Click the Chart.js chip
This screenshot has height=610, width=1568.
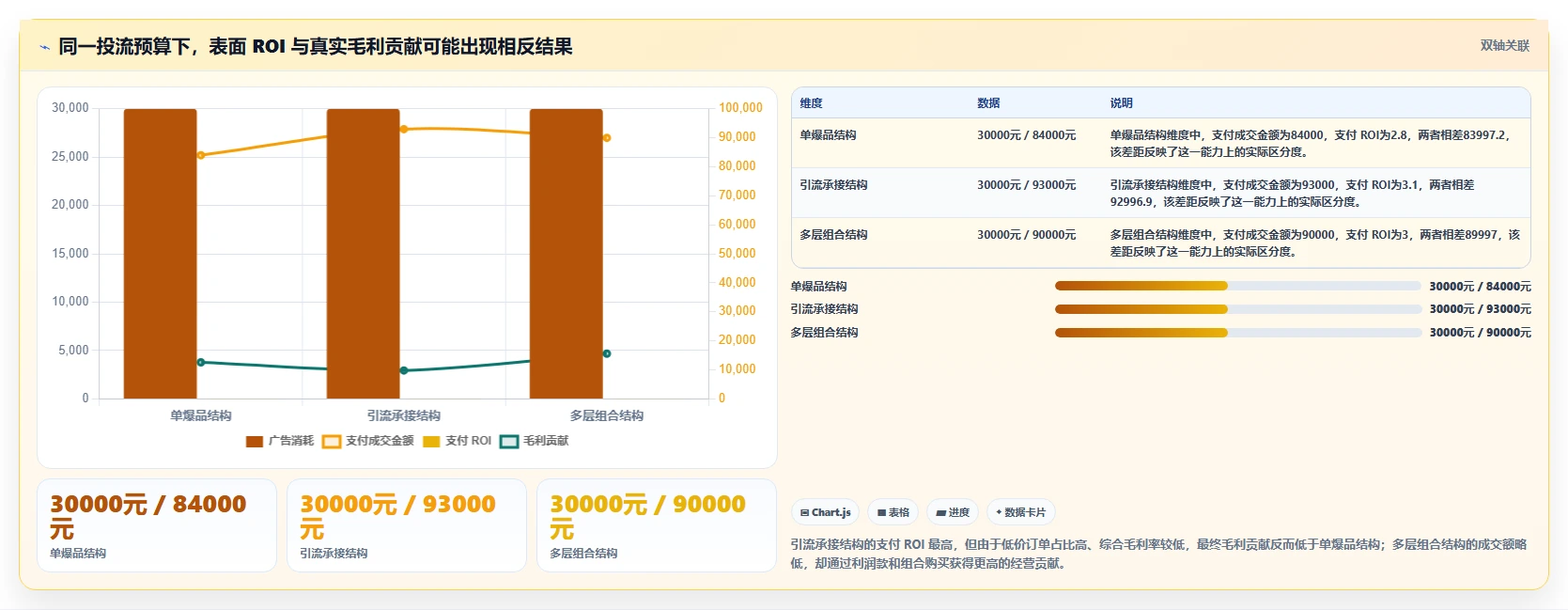825,512
